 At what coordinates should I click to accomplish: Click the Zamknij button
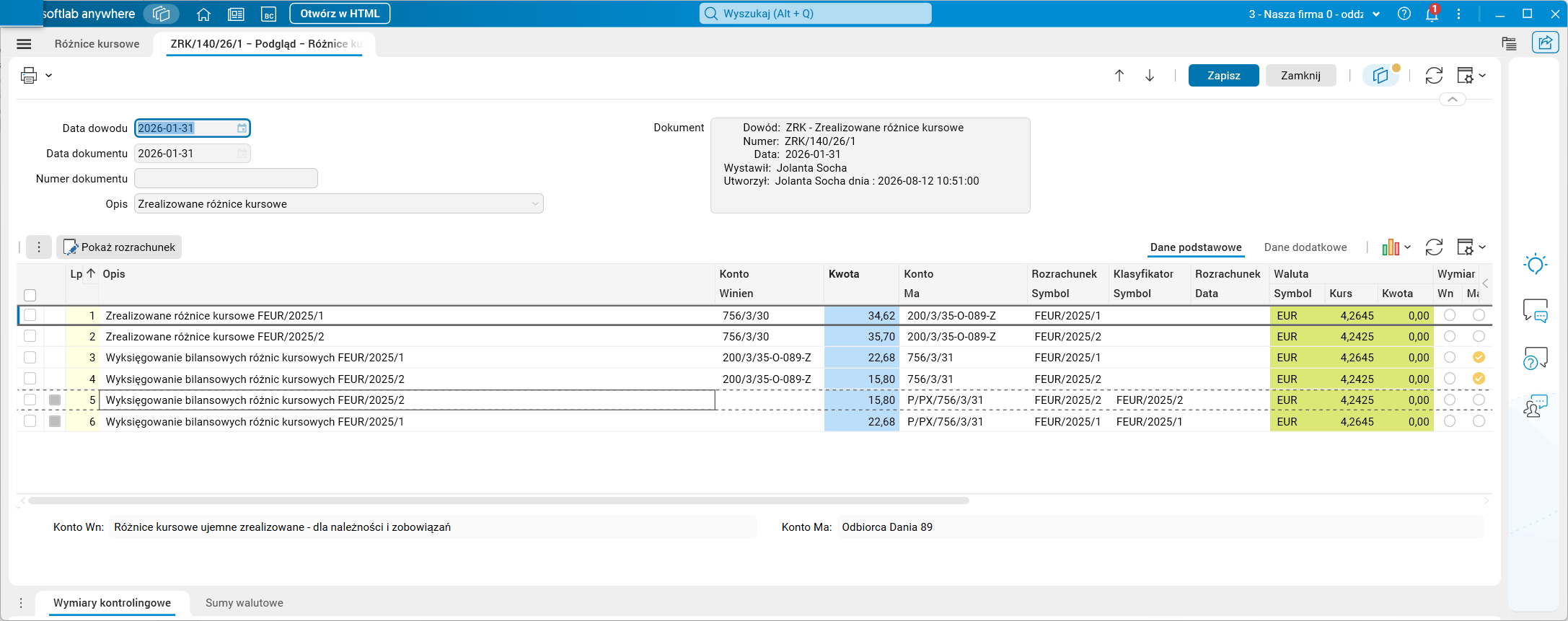pos(1300,75)
